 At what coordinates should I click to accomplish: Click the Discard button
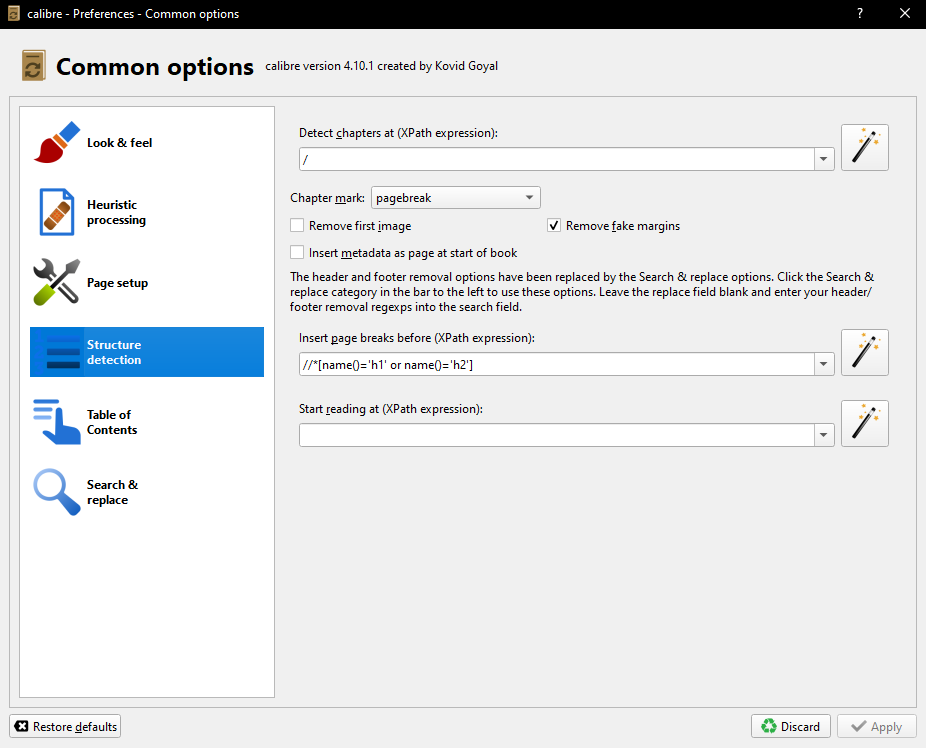pyautogui.click(x=791, y=726)
